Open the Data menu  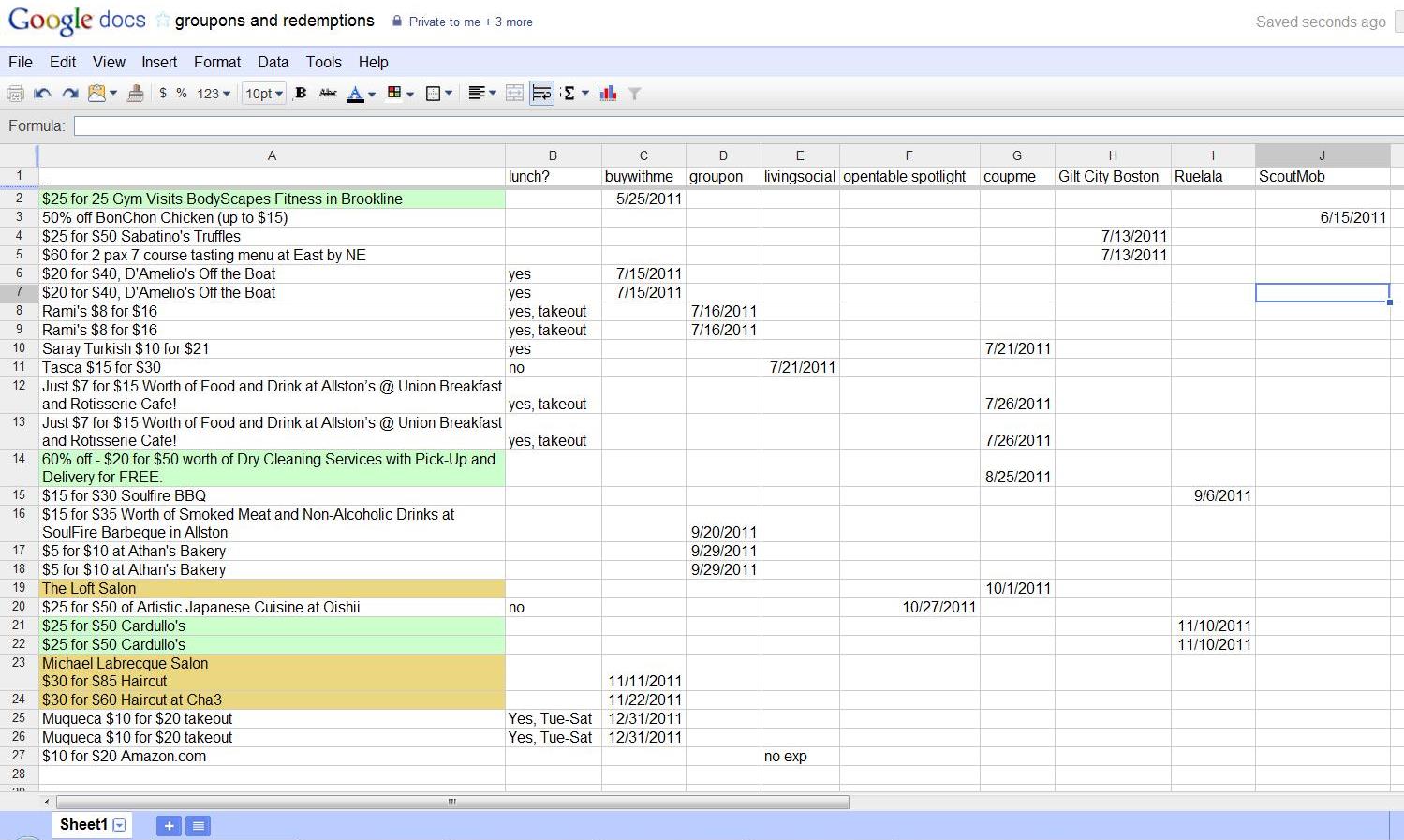(x=273, y=62)
